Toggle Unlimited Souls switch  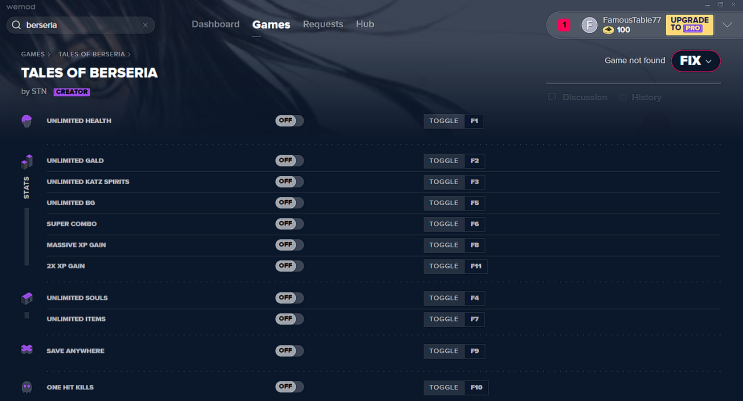pyautogui.click(x=289, y=298)
